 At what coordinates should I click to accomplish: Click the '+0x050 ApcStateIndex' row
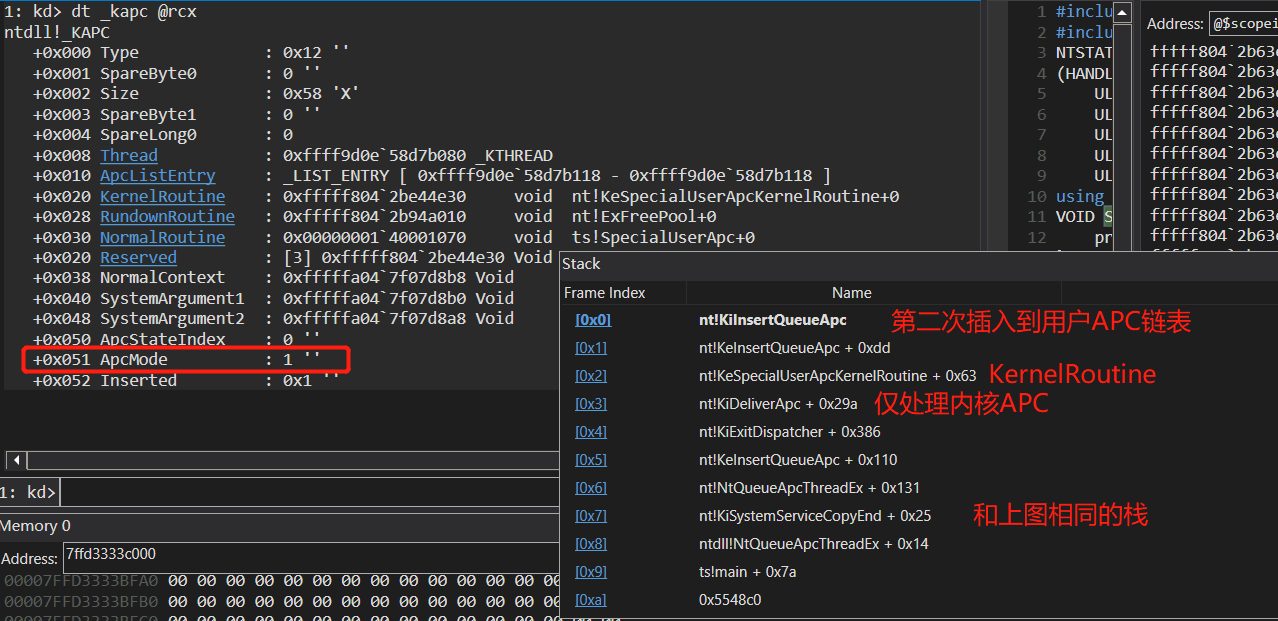point(177,340)
